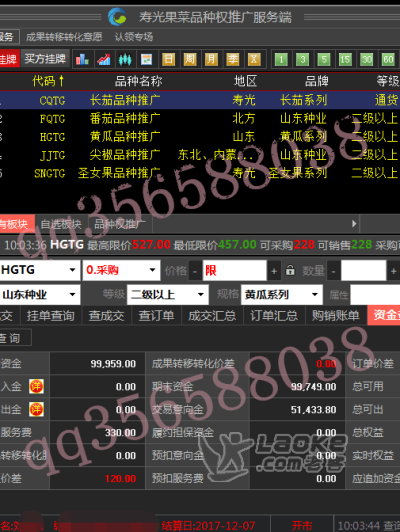Click the 属性 attribute input field
Viewport: 400px width, 532px height.
(x=375, y=294)
